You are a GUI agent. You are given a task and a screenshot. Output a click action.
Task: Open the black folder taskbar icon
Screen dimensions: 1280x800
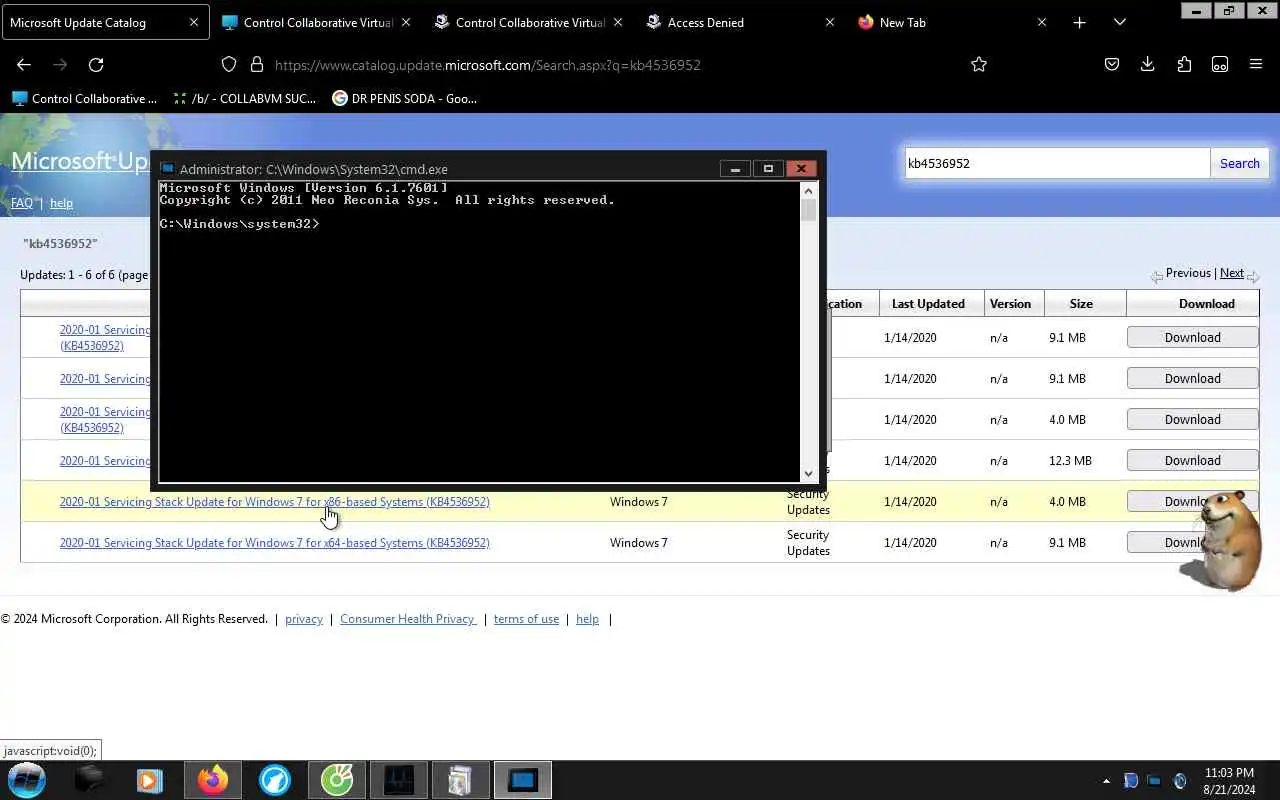(89, 780)
